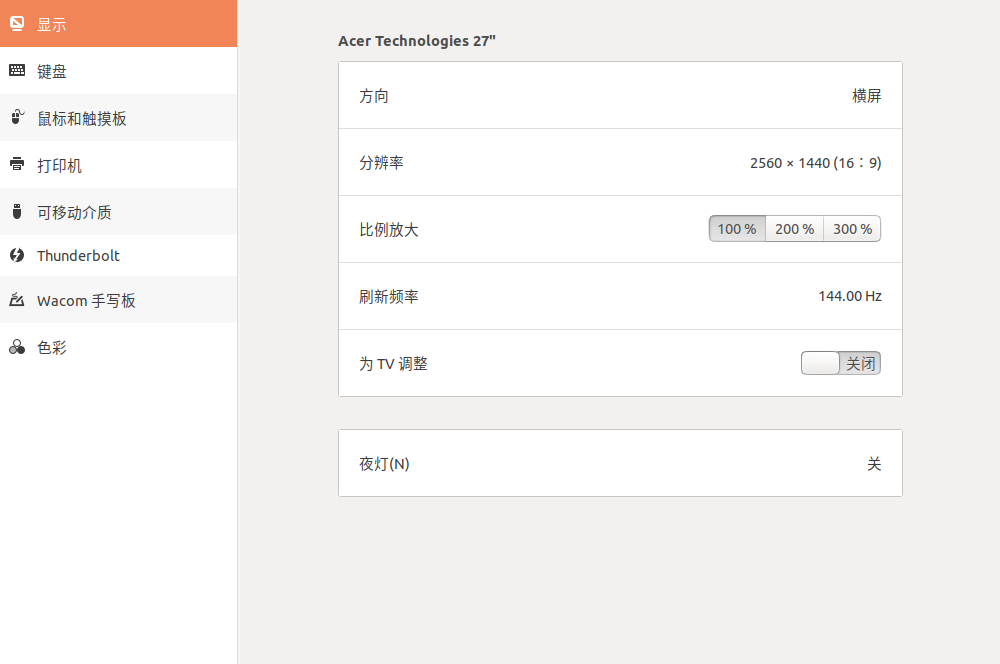Open the Wacom 手写板 panel

point(119,300)
